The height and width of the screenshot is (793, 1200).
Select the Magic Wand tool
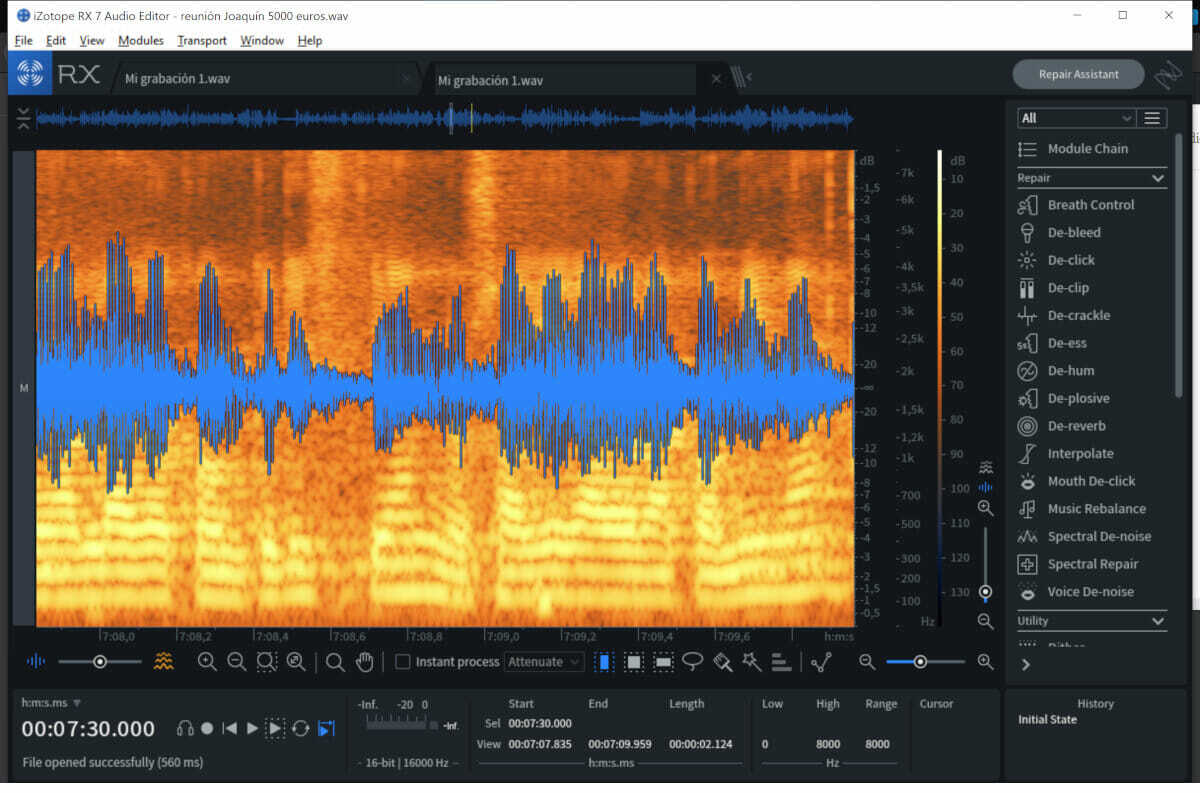click(x=752, y=662)
